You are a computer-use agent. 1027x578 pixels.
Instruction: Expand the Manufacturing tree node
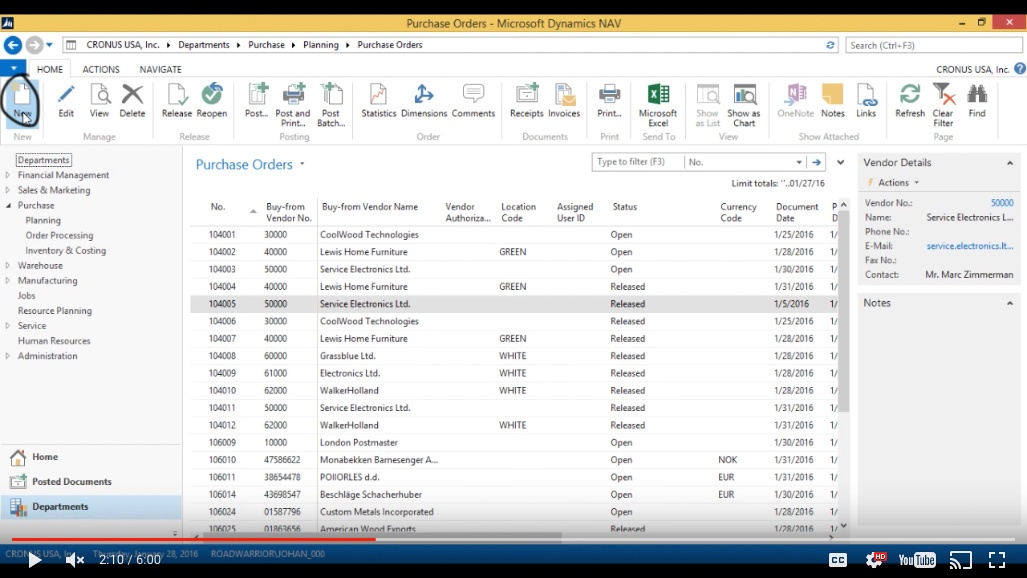click(x=8, y=280)
